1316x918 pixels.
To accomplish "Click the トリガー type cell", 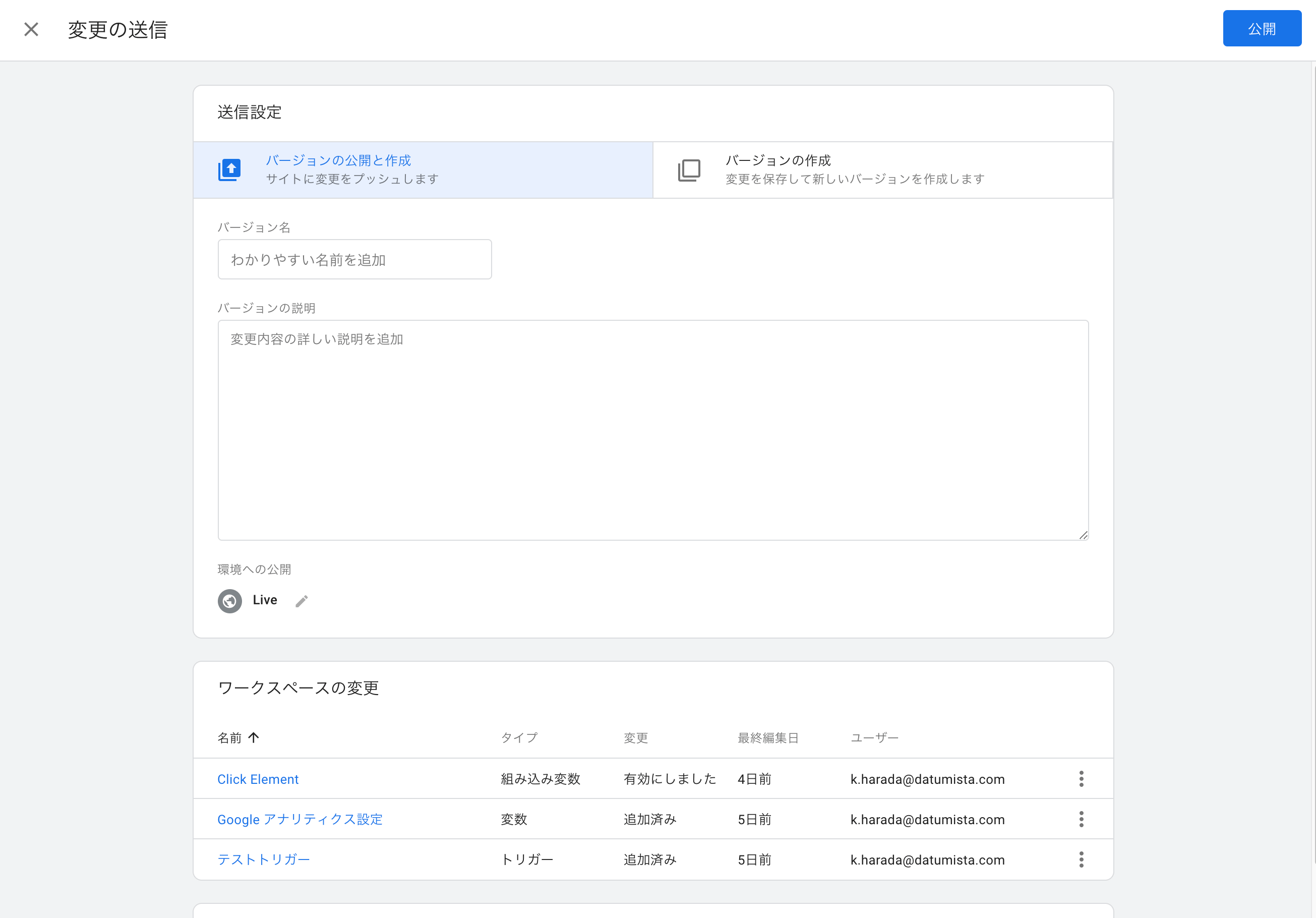I will point(527,859).
